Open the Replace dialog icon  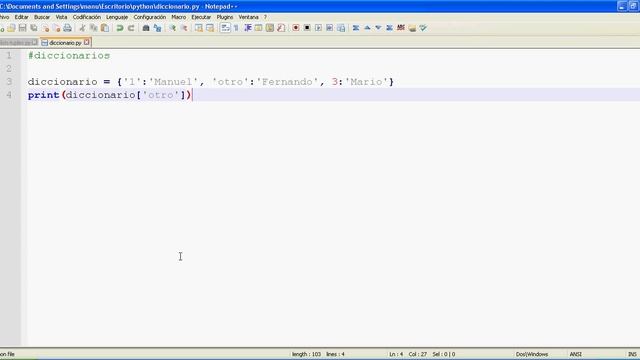(x=157, y=28)
